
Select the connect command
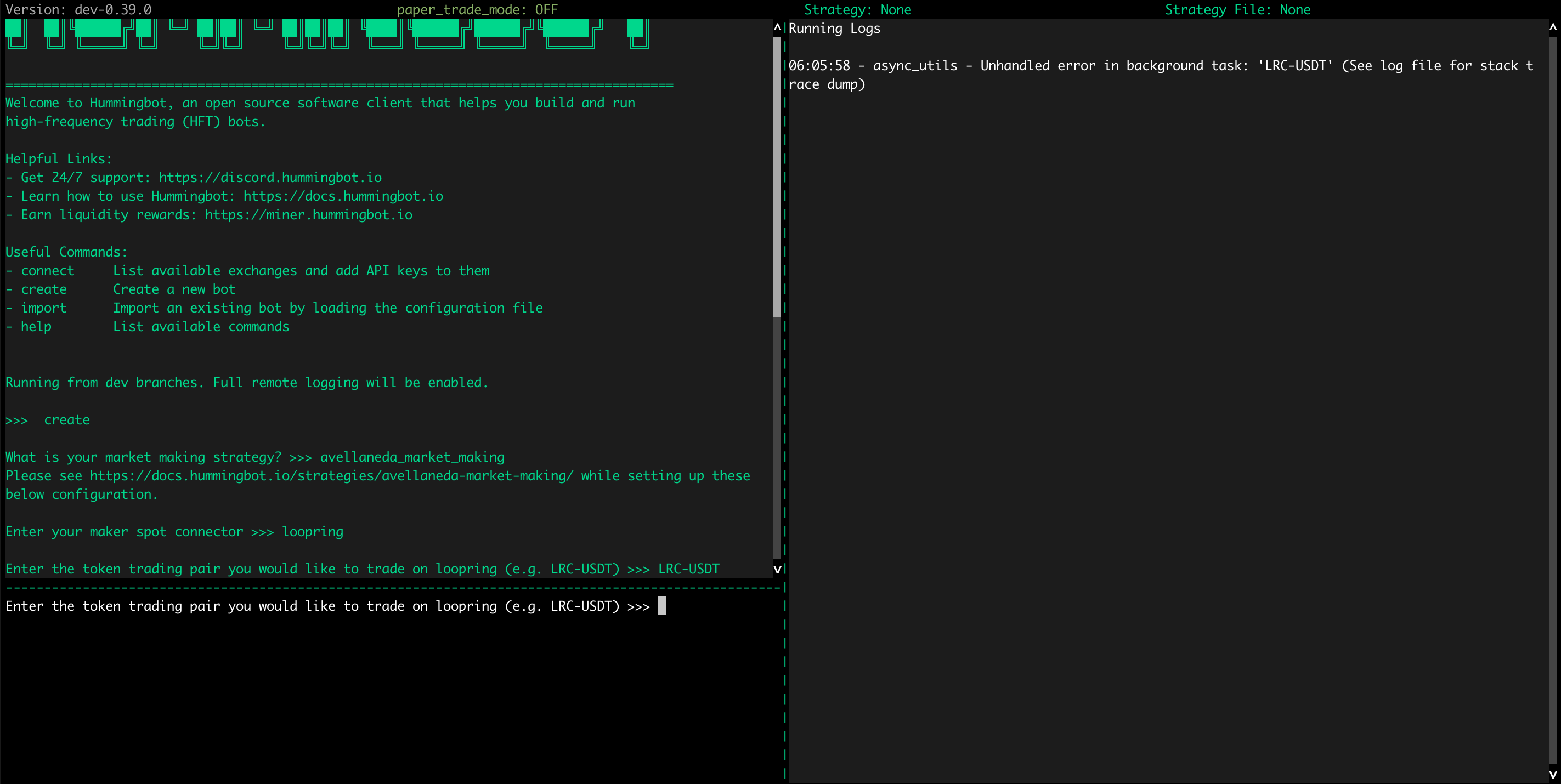(48, 270)
